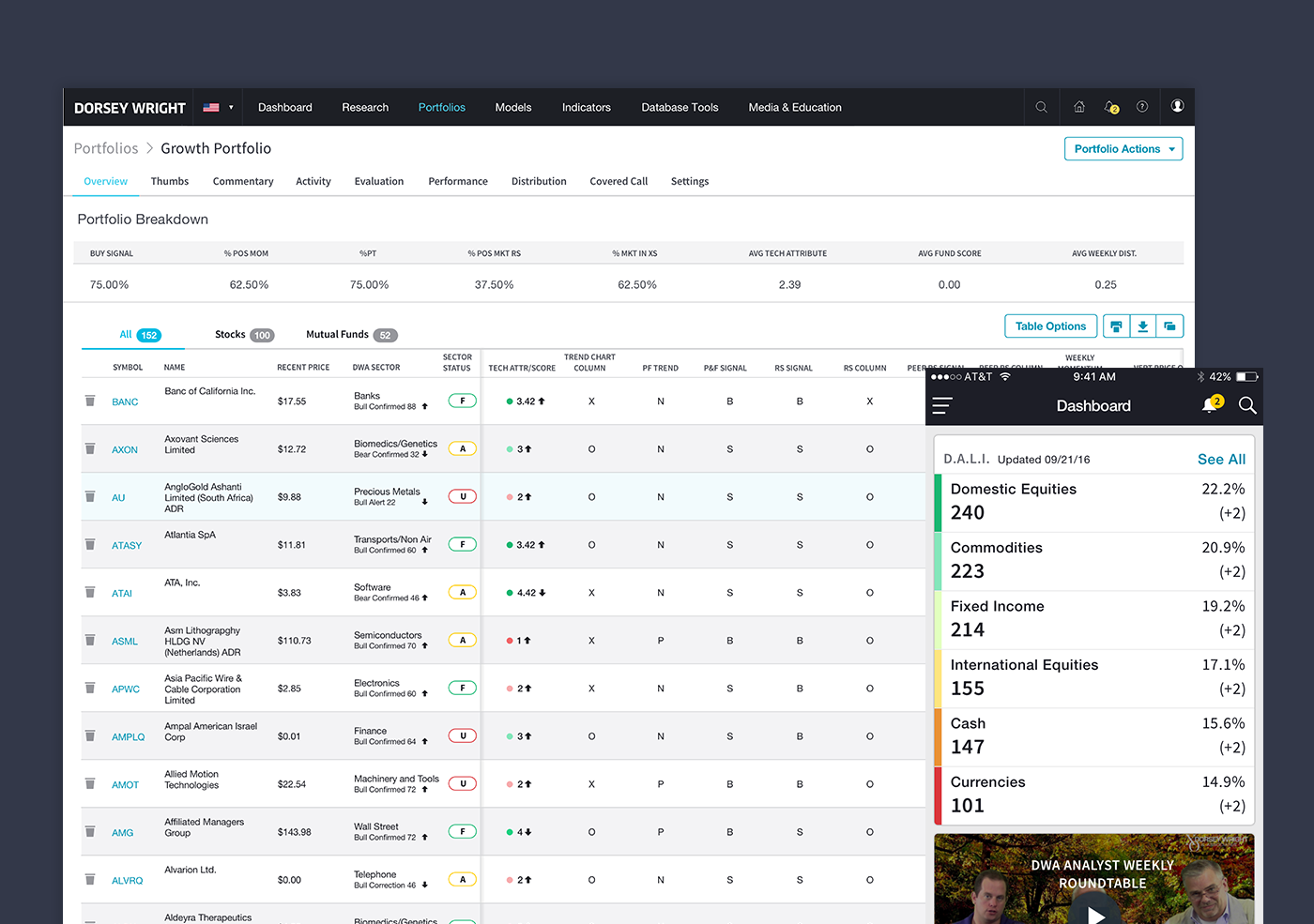1314x924 pixels.
Task: Switch to the Commentary tab
Action: (243, 182)
